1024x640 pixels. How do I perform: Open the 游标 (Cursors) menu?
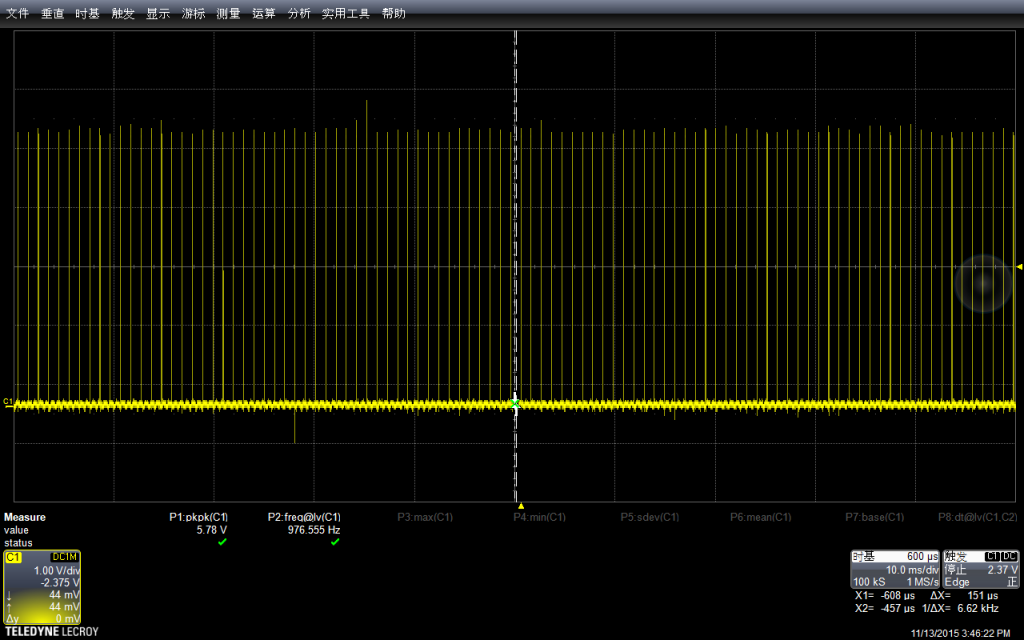193,13
